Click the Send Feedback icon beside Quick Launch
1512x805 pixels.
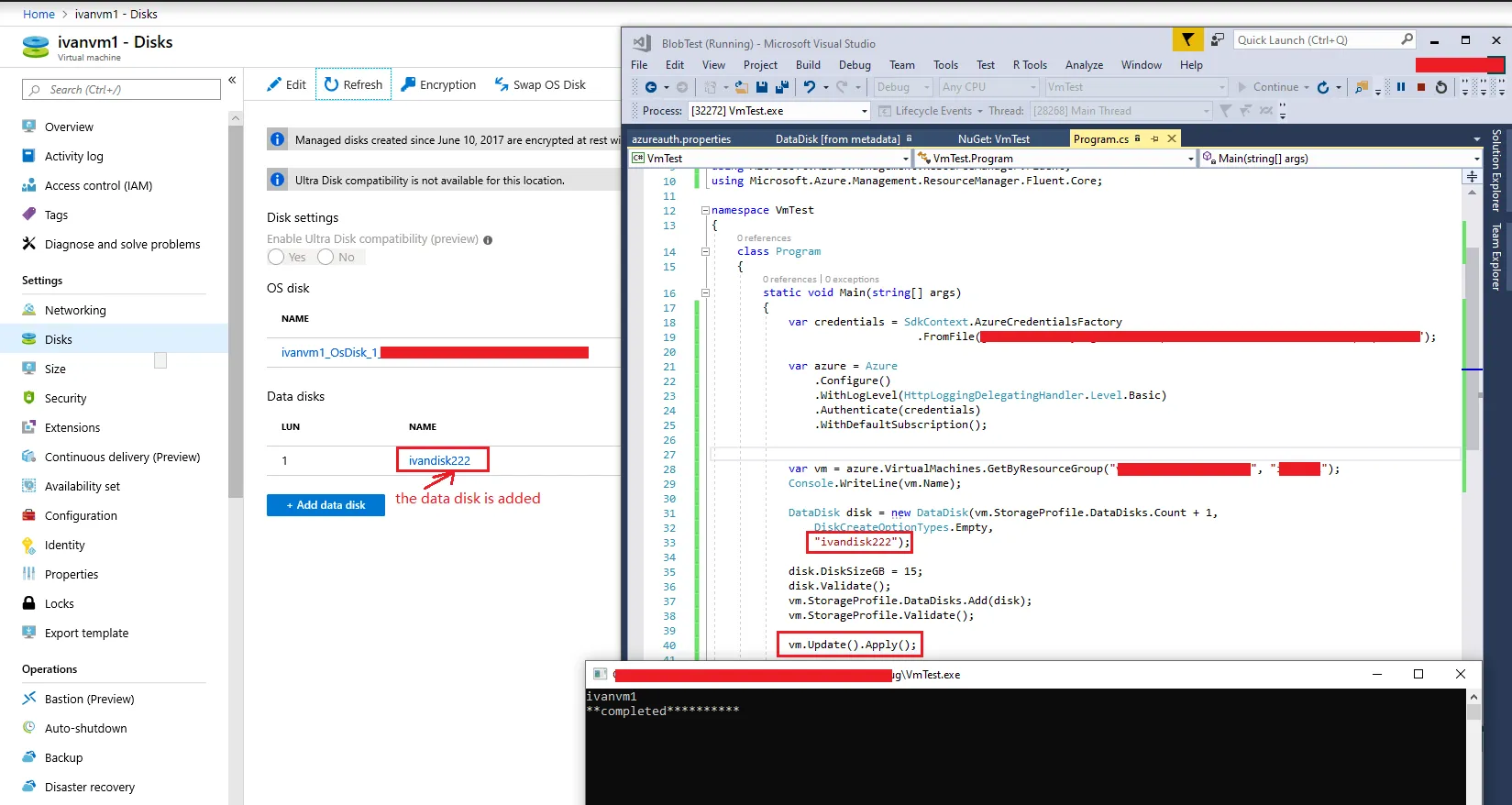click(x=1218, y=39)
